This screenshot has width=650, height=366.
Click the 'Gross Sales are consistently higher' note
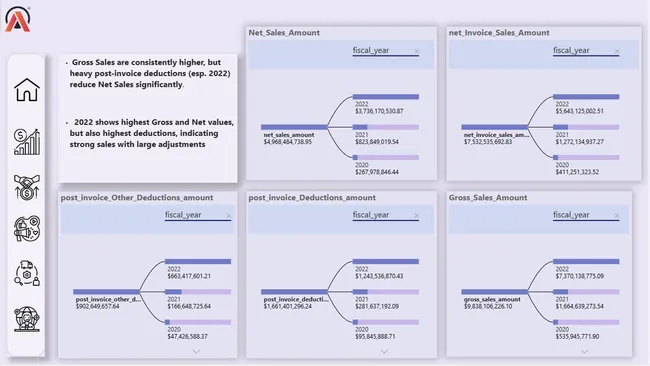coord(150,73)
